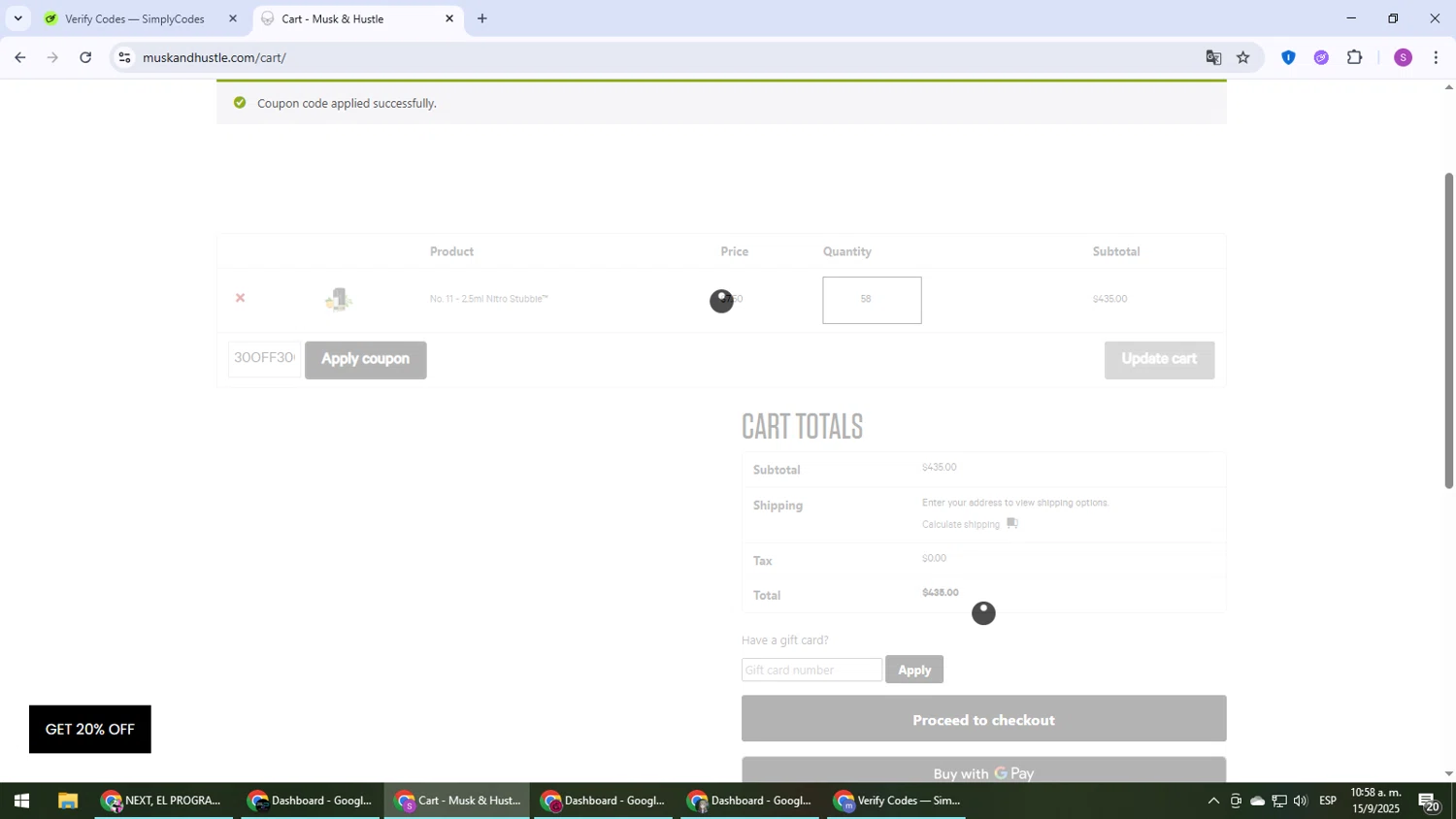Open the GET 20% OFF promo
1456x819 pixels.
pyautogui.click(x=90, y=729)
